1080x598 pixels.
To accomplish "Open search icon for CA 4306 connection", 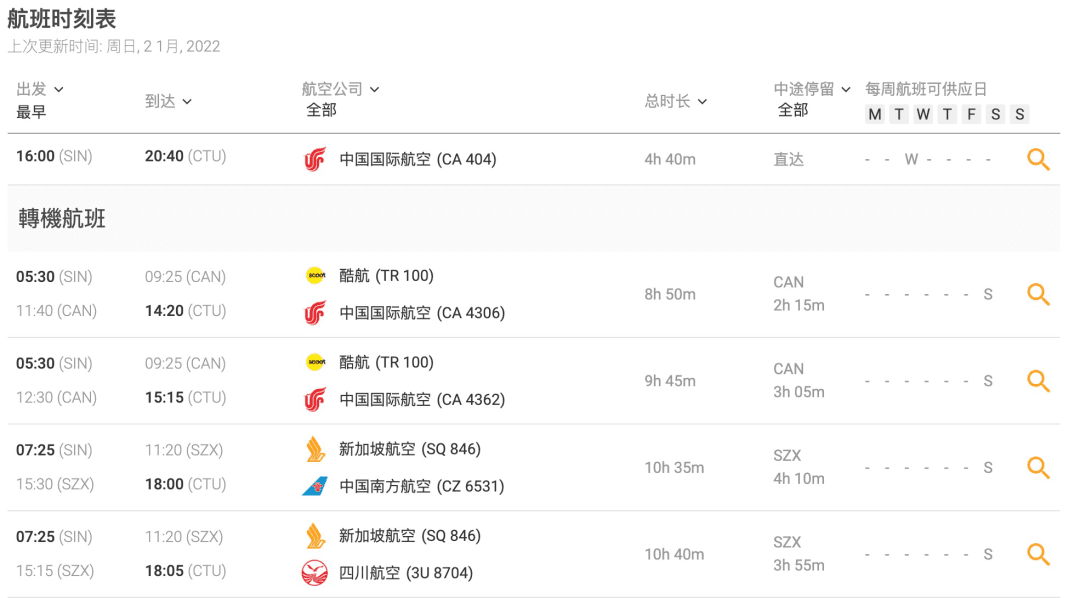I will pos(1038,294).
